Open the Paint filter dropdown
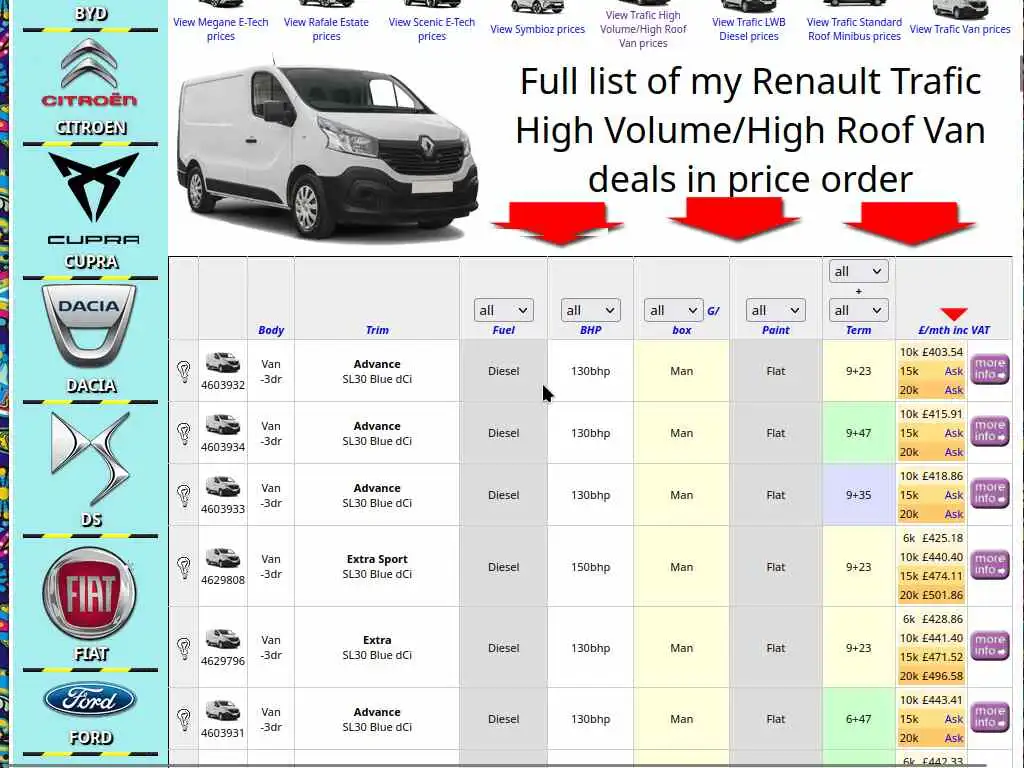The height and width of the screenshot is (768, 1024). [775, 310]
